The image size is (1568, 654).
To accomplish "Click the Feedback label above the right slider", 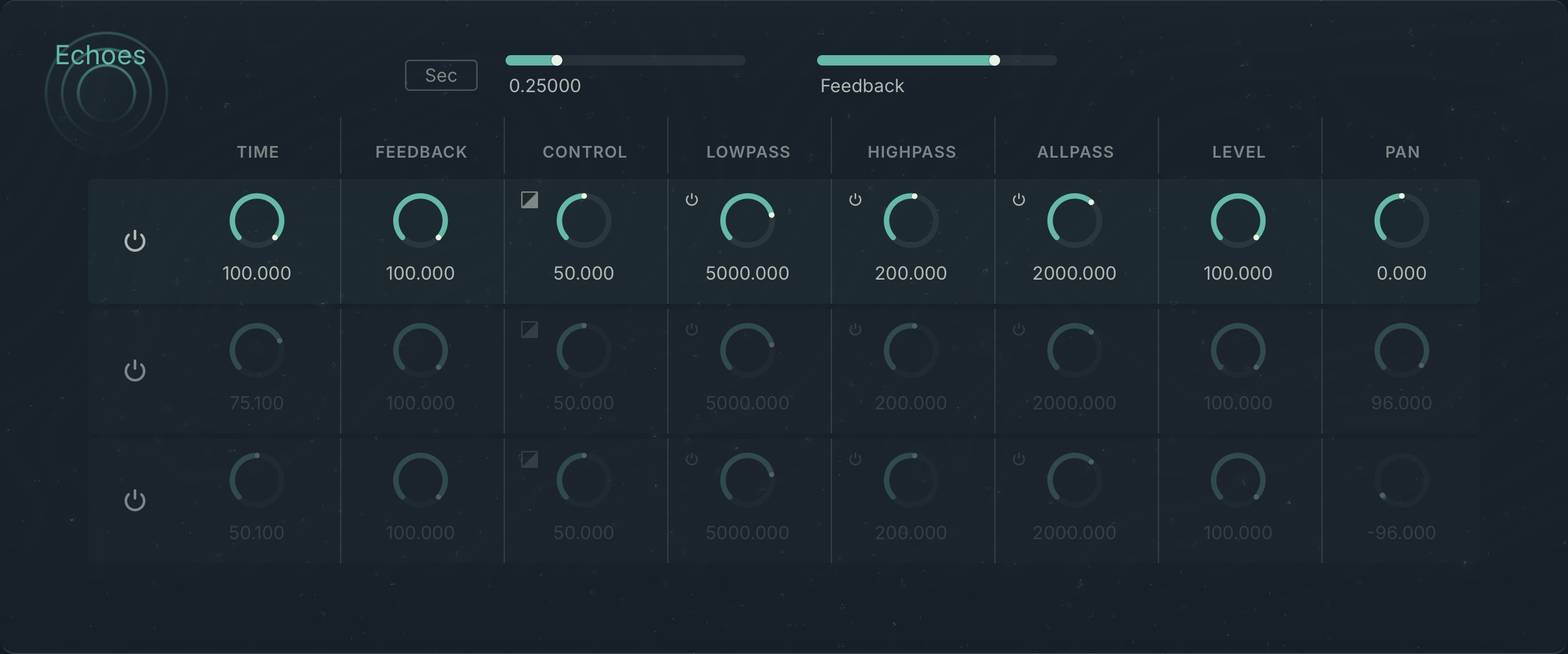I will pyautogui.click(x=861, y=85).
